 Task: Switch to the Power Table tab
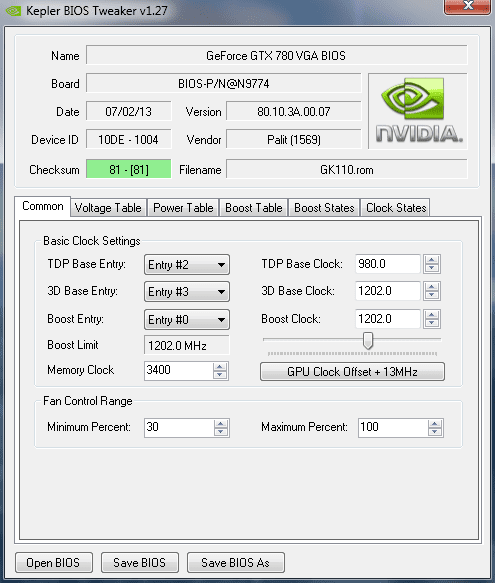[x=183, y=207]
